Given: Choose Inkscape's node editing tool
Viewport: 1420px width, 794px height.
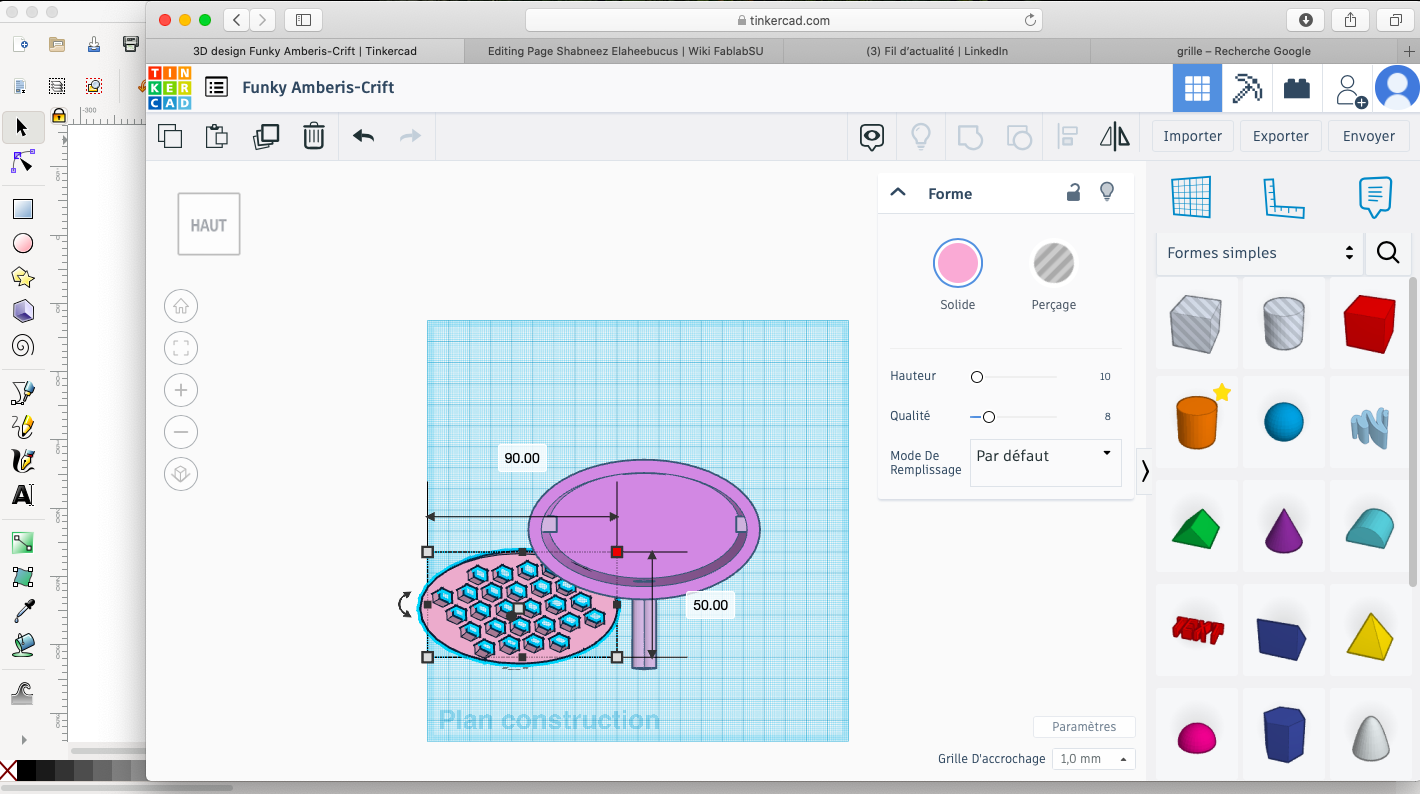Looking at the screenshot, I should click(22, 161).
